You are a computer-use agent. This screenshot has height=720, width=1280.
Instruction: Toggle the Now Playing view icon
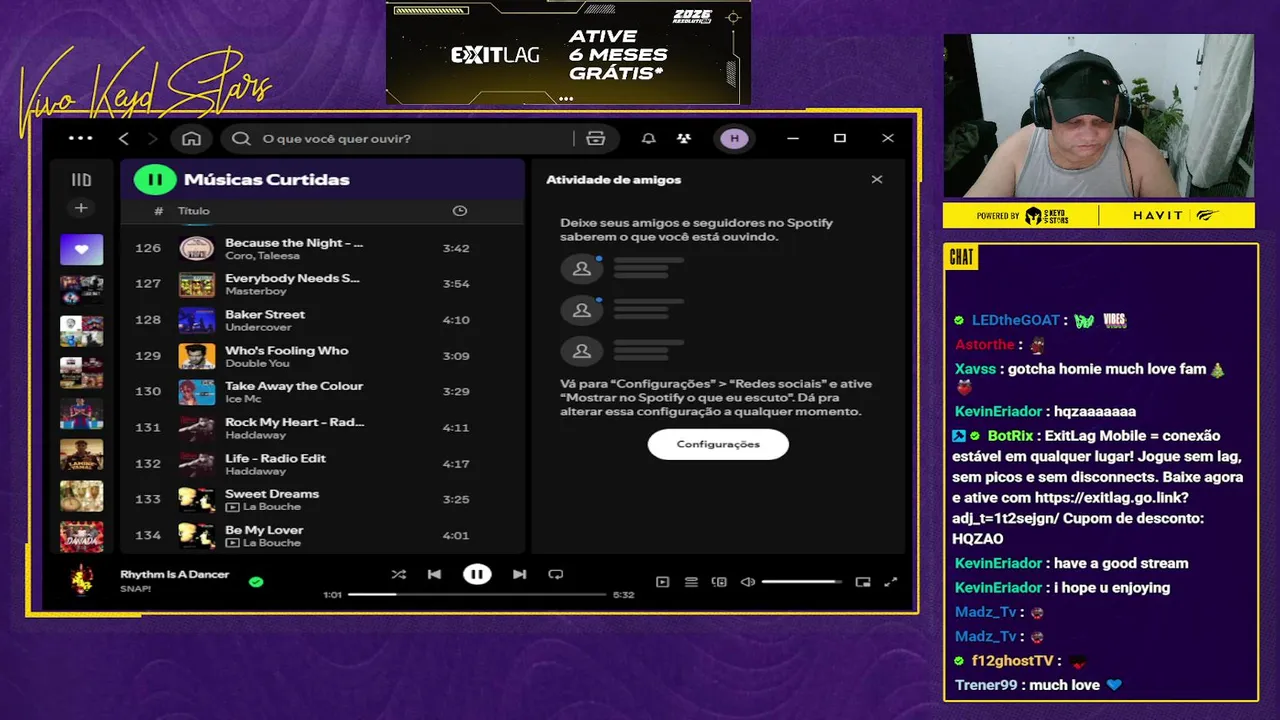click(x=662, y=582)
